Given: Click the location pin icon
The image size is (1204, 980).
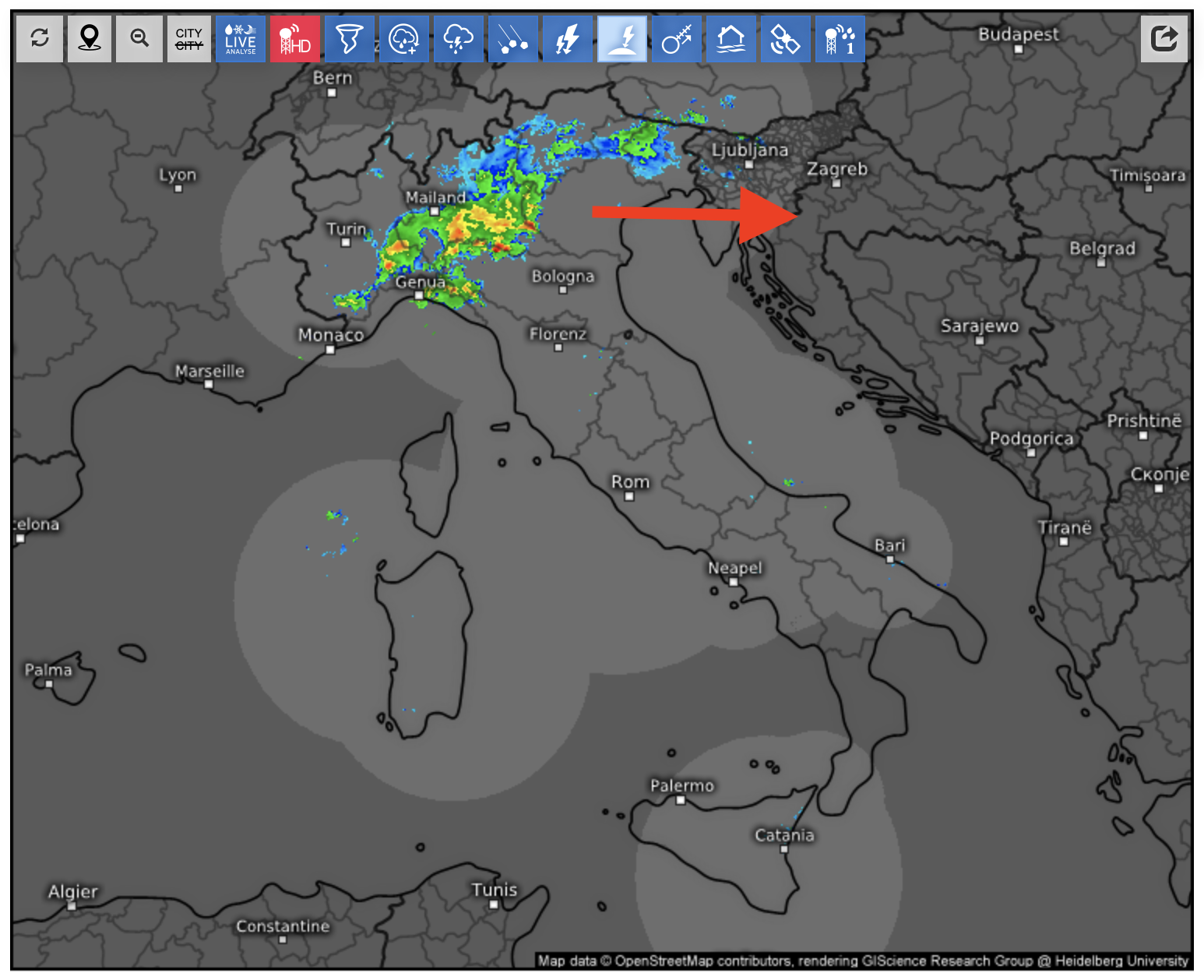Looking at the screenshot, I should (90, 38).
